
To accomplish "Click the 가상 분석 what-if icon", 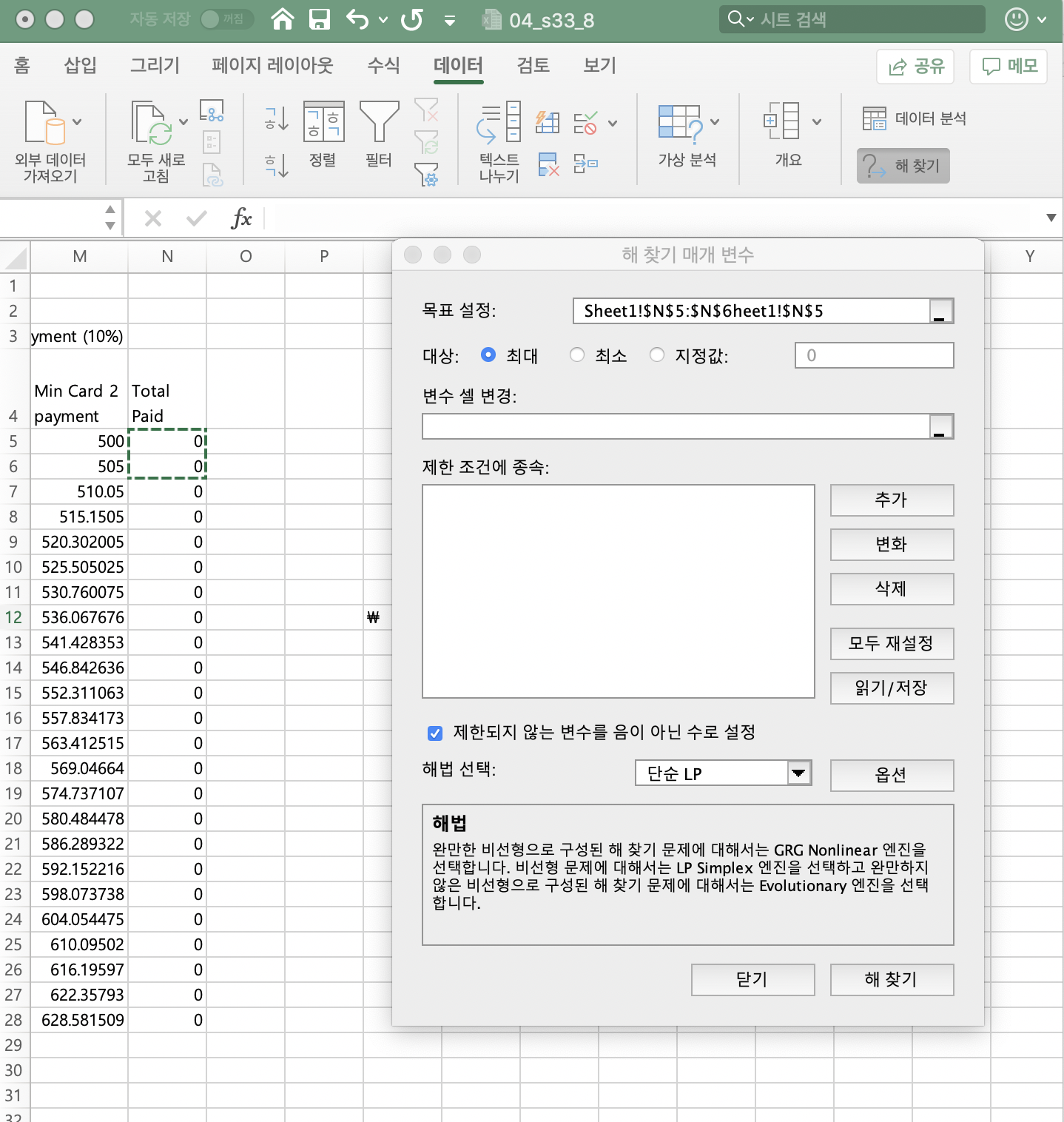I will tap(680, 122).
